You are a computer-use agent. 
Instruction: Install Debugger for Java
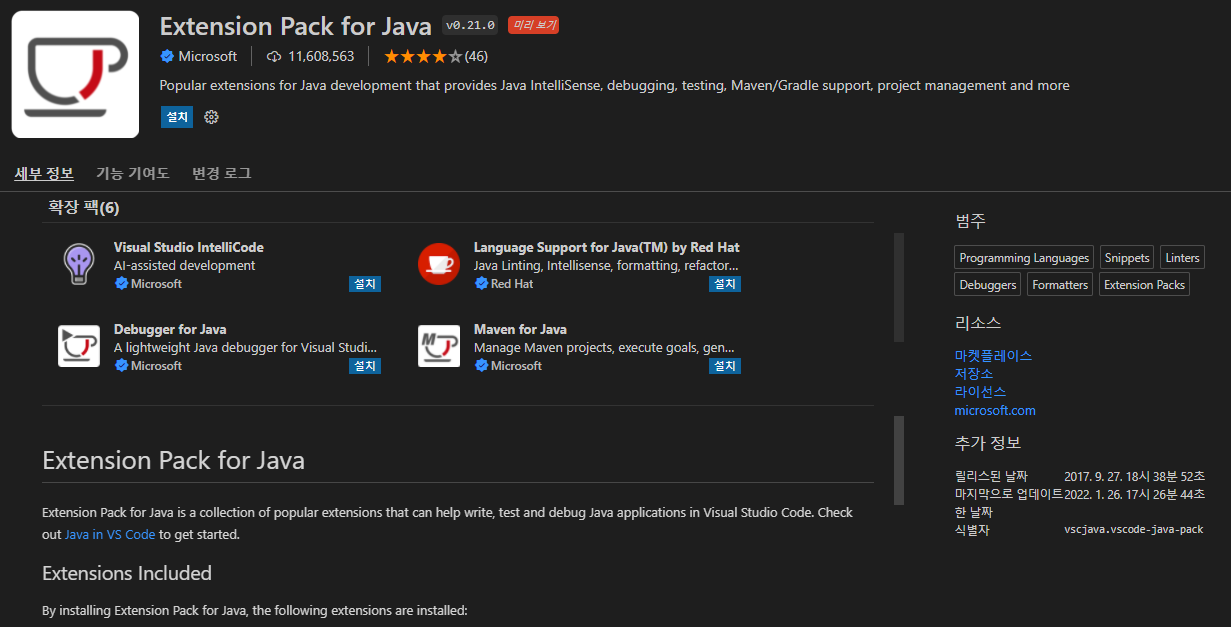365,366
